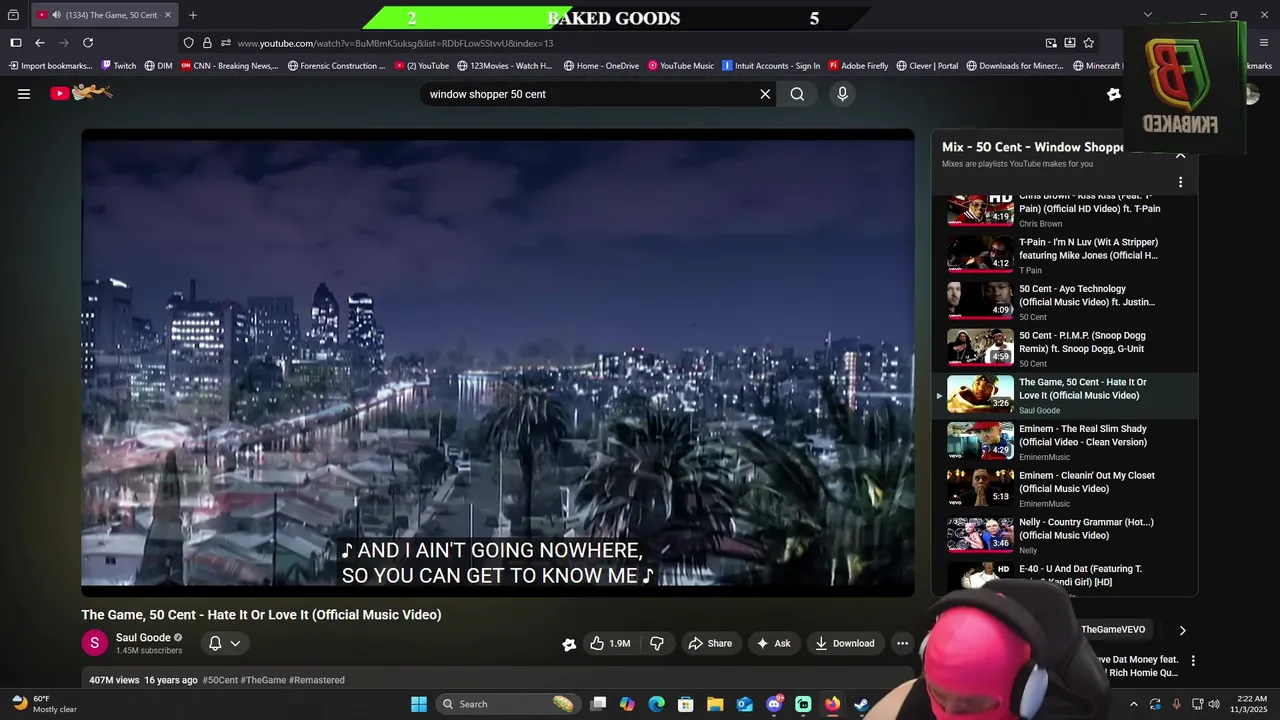The height and width of the screenshot is (720, 1280).
Task: Visit the Saul Goode channel name link
Action: 143,637
